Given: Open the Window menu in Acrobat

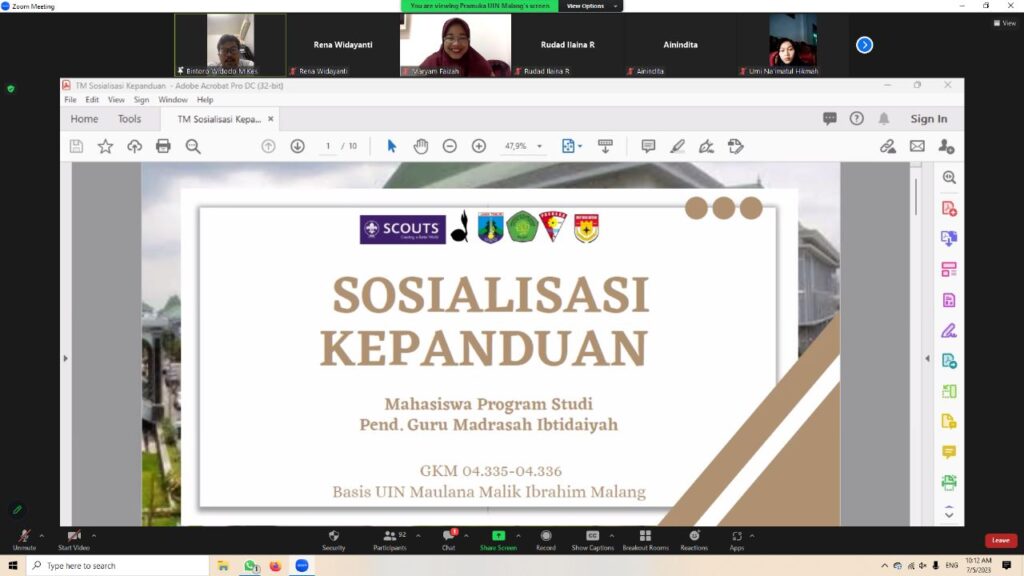Looking at the screenshot, I should 172,100.
